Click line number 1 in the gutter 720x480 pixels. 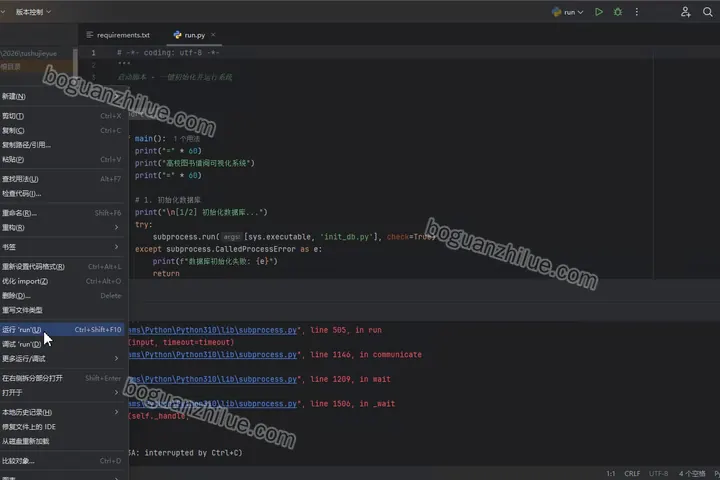[93, 53]
